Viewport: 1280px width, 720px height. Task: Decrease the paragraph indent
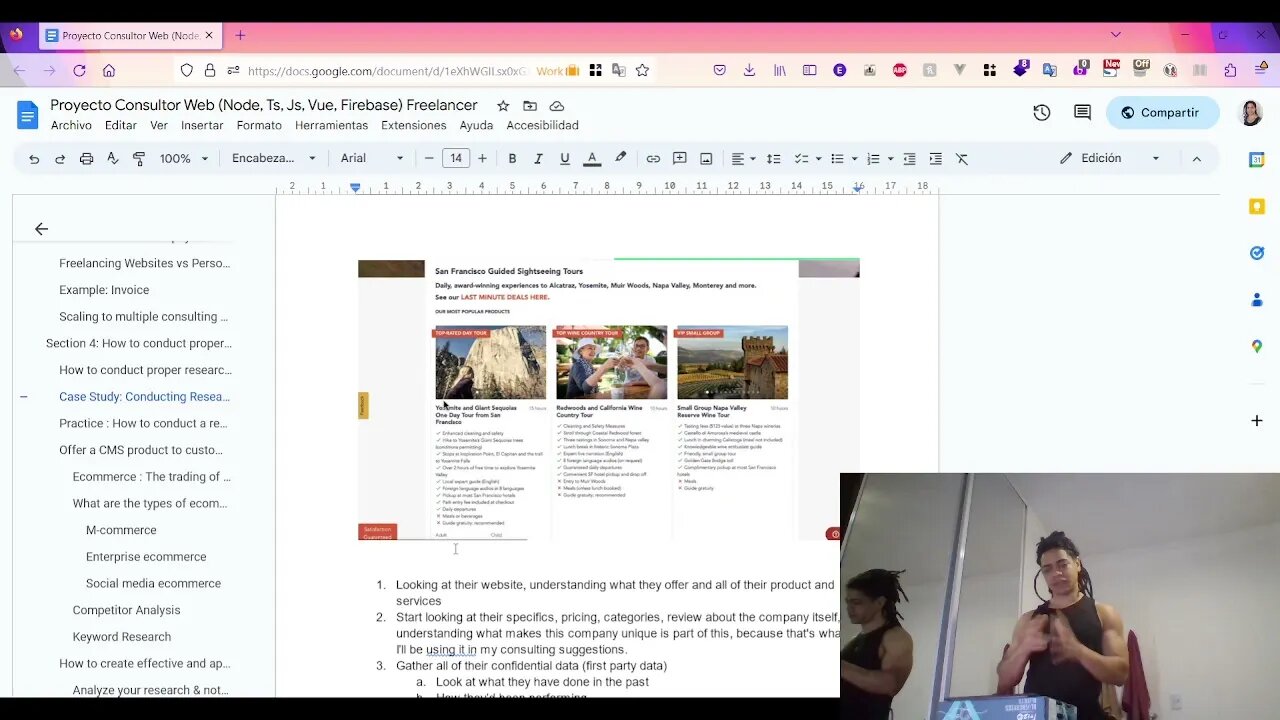(909, 159)
